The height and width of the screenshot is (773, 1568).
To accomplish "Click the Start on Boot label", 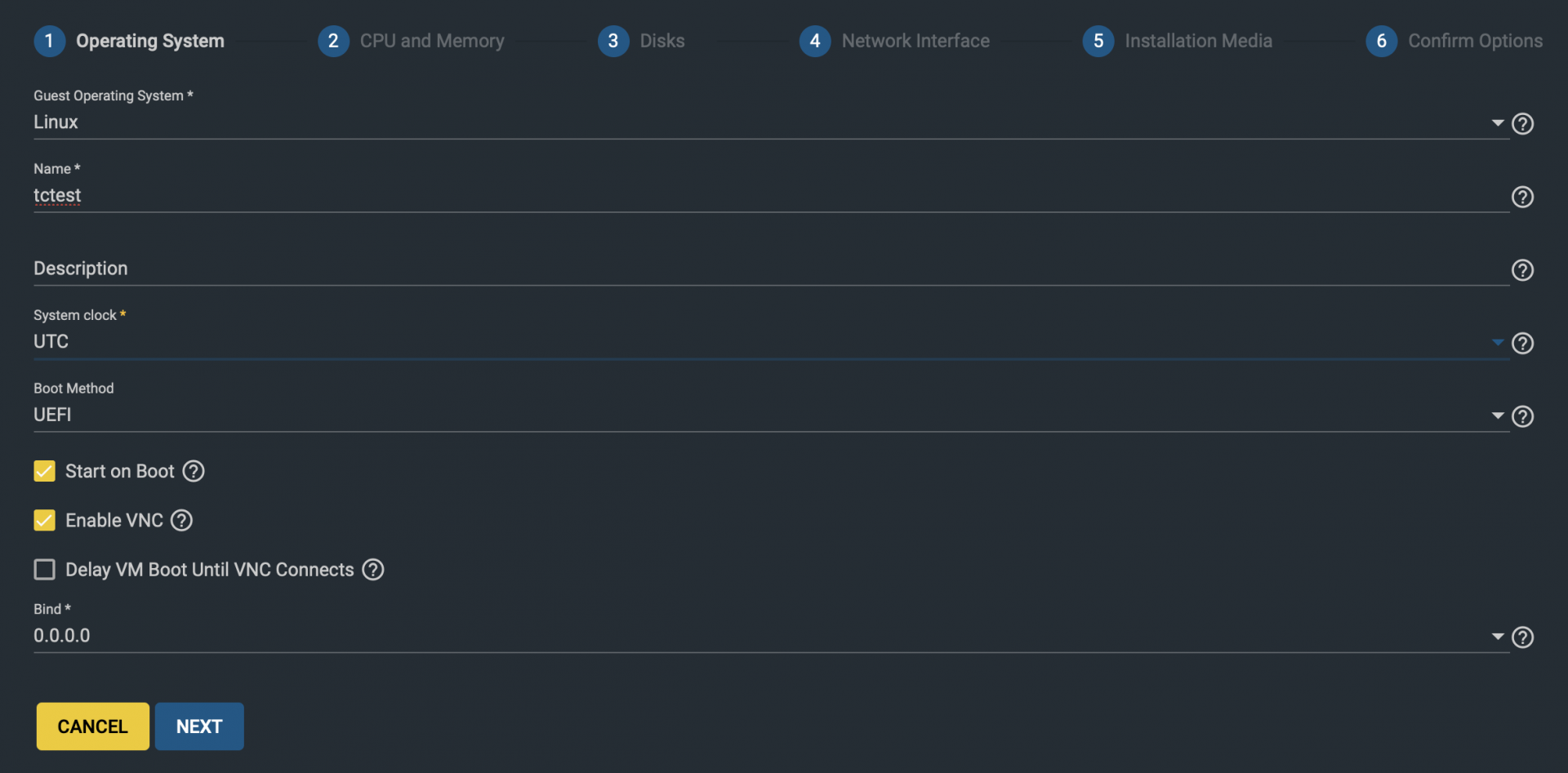I will pos(120,471).
